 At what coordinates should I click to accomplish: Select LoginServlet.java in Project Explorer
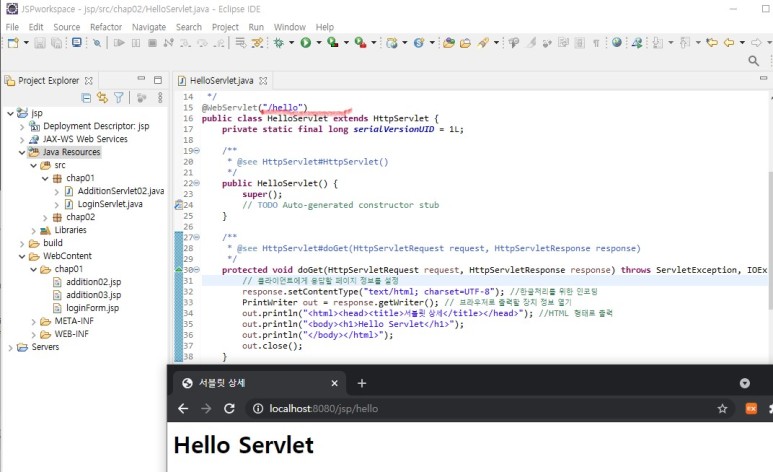tap(110, 204)
